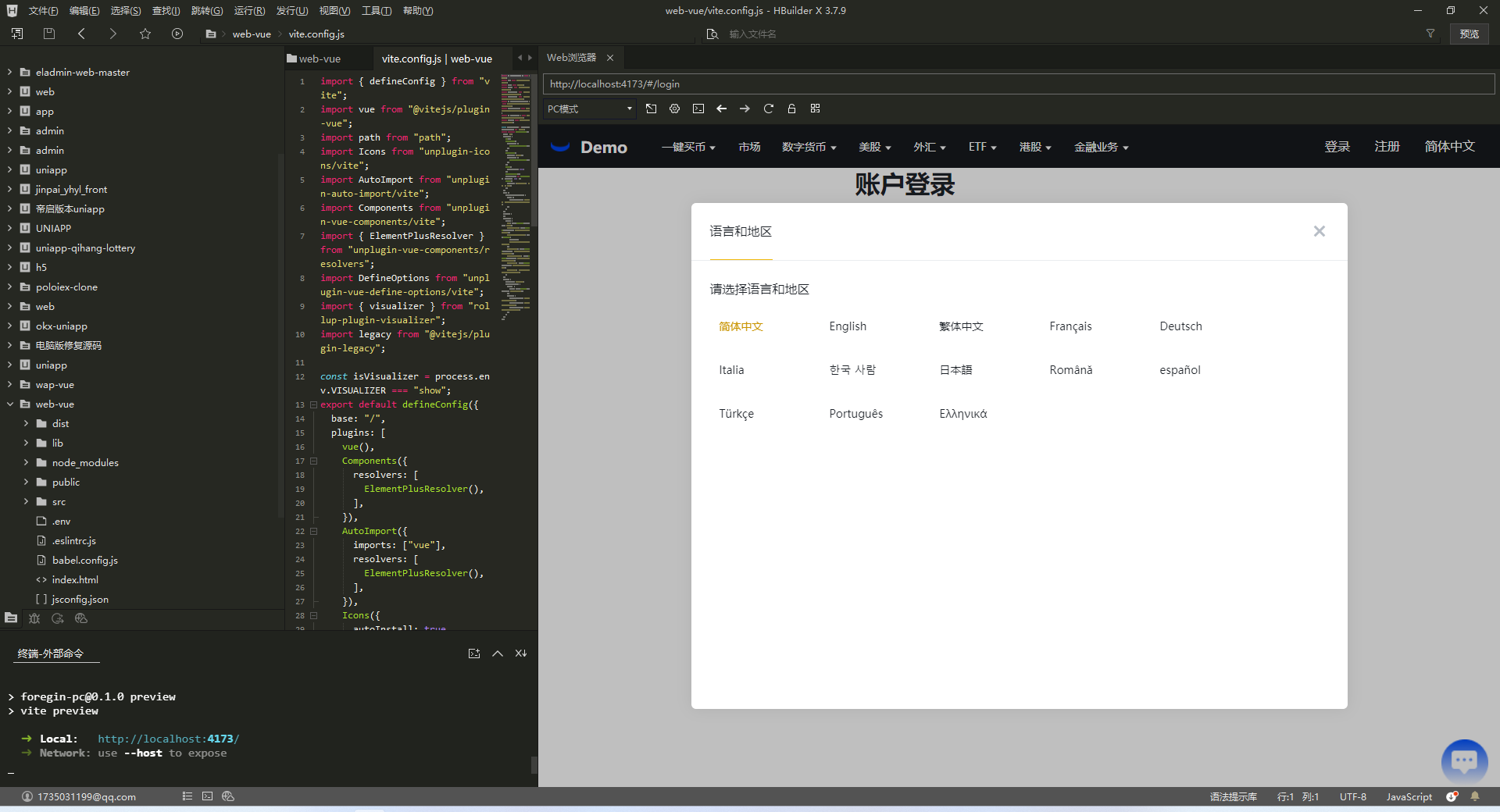This screenshot has width=1500, height=812.
Task: Collapse the web-vue project folder
Action: click(10, 404)
